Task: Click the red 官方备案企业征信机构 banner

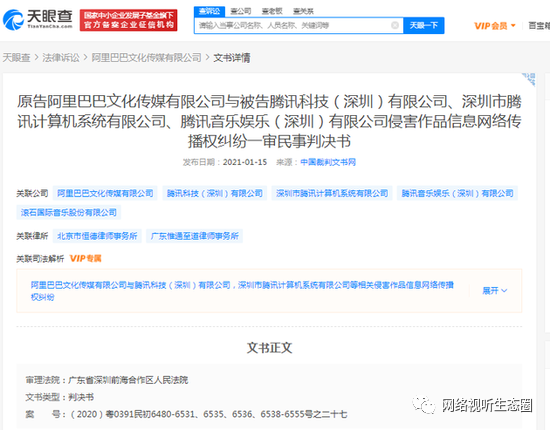Action: (128, 20)
